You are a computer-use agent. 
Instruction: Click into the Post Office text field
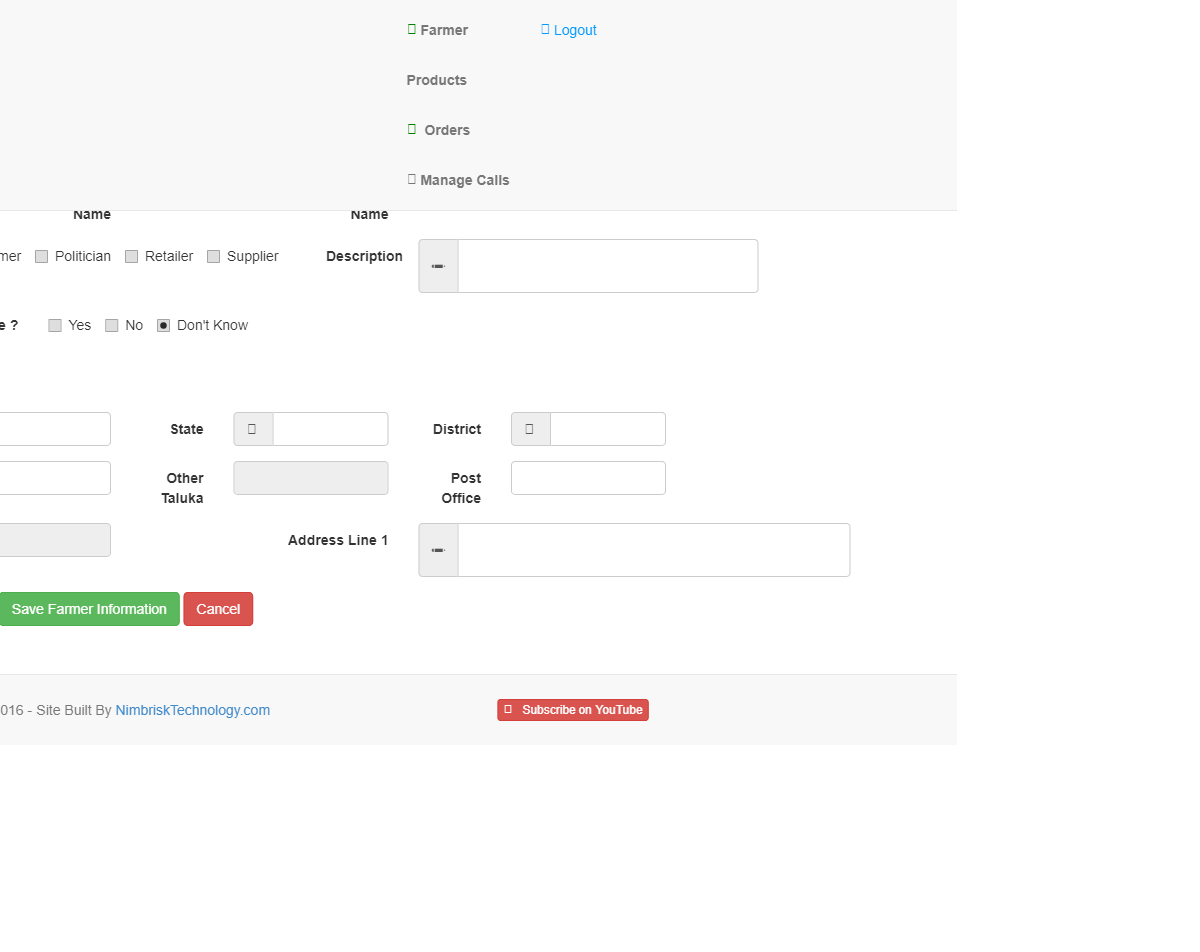(588, 478)
